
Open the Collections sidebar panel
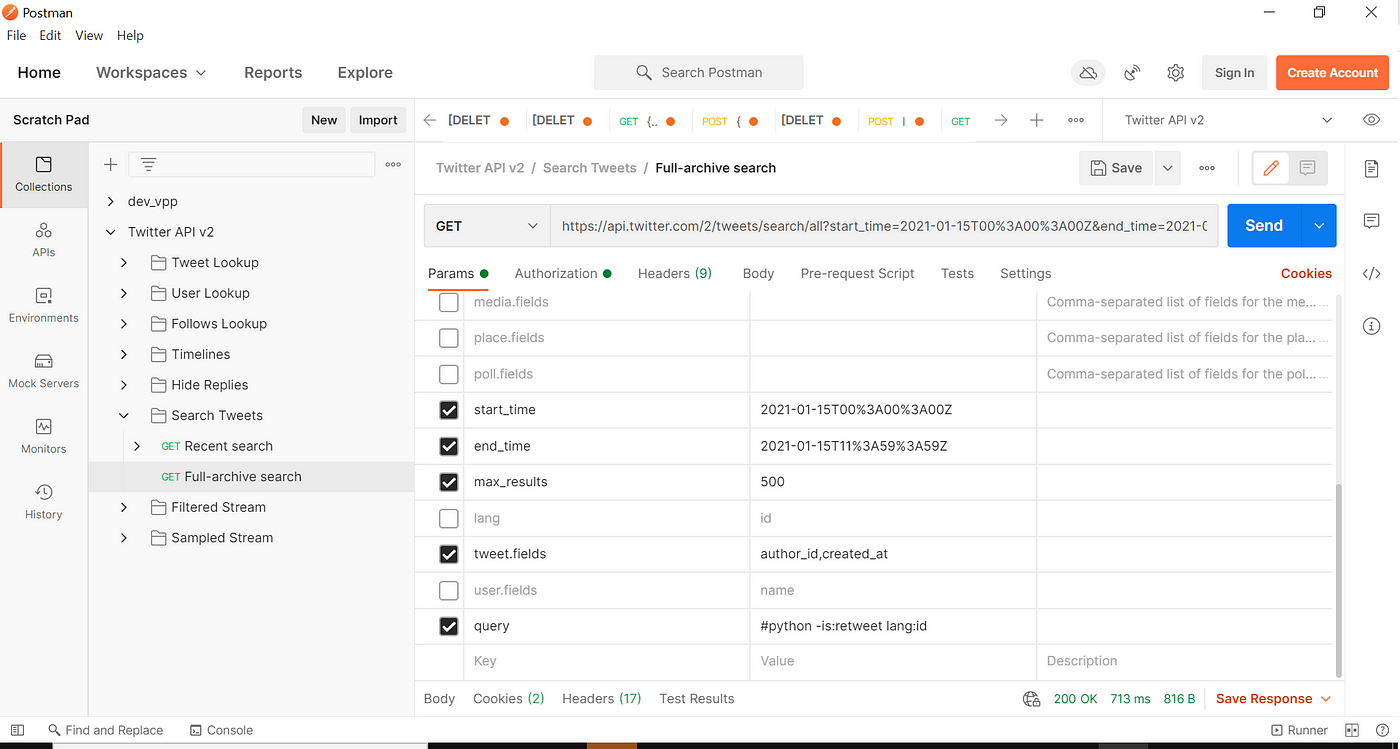[44, 174]
